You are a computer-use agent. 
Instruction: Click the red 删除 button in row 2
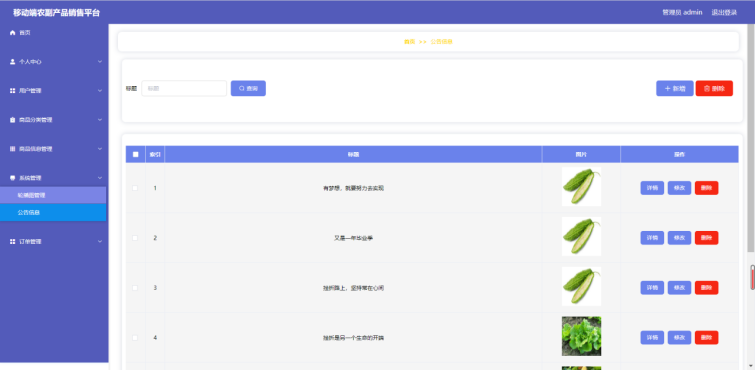706,238
